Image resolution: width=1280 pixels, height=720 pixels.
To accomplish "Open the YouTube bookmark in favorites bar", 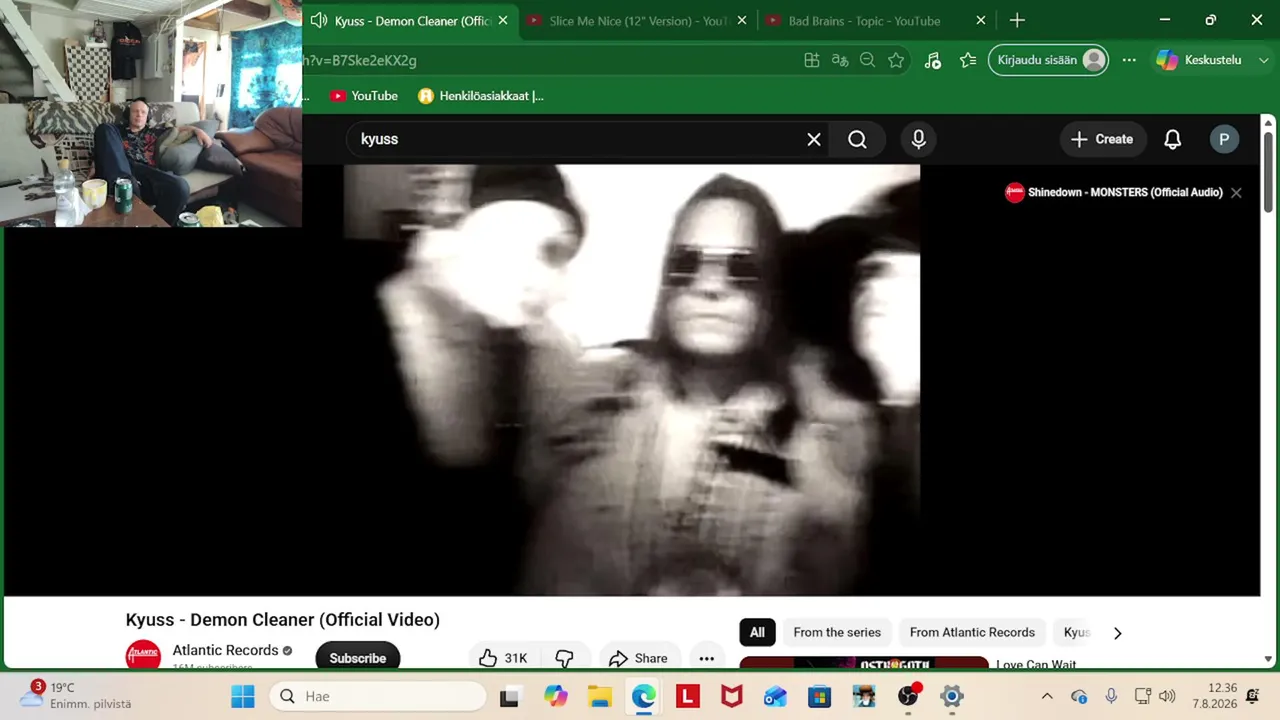I will click(x=364, y=96).
